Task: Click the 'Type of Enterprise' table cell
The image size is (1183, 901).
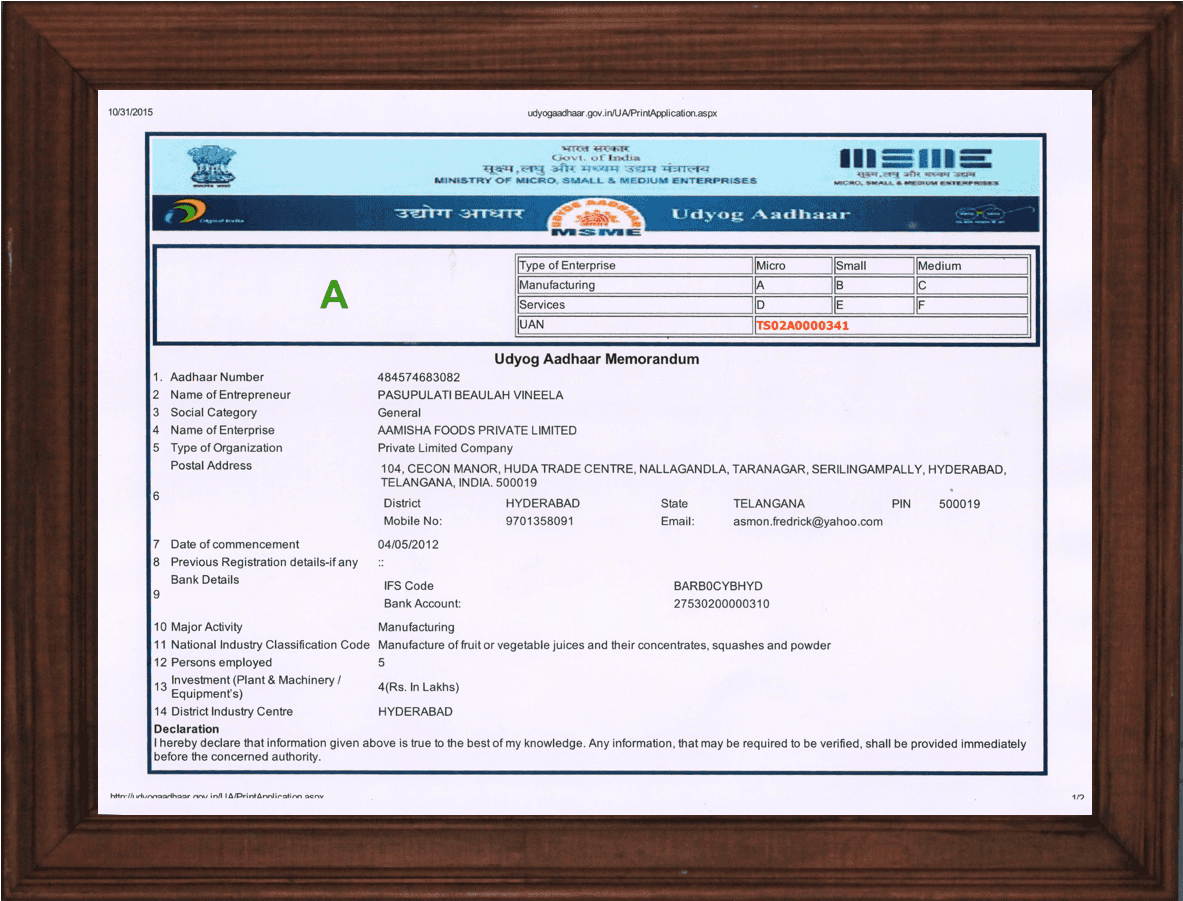Action: [x=635, y=266]
